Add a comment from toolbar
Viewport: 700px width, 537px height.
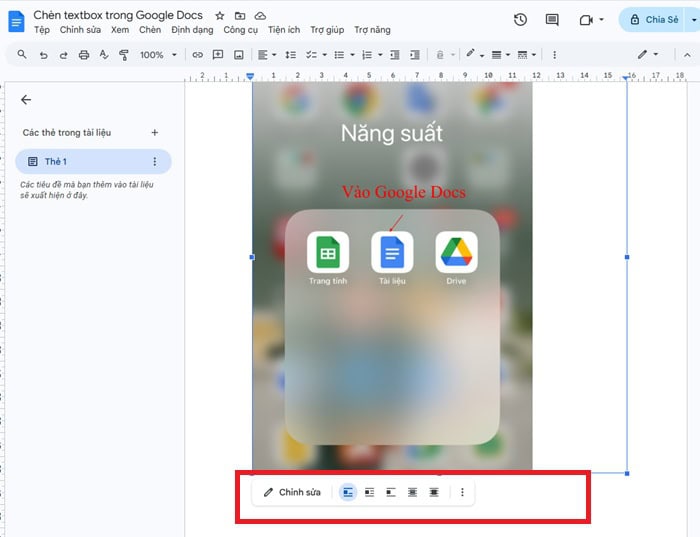(218, 55)
